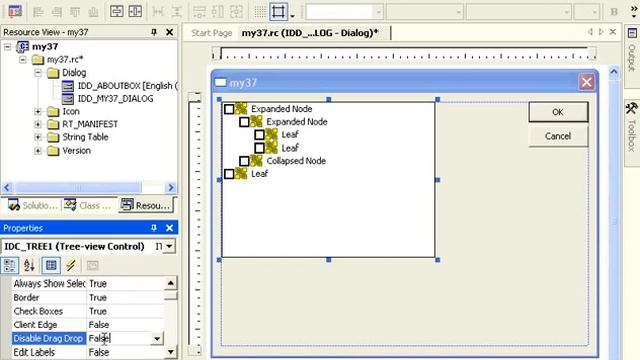Viewport: 640px width, 360px height.
Task: Select the Client Edge property row
Action: [88, 324]
